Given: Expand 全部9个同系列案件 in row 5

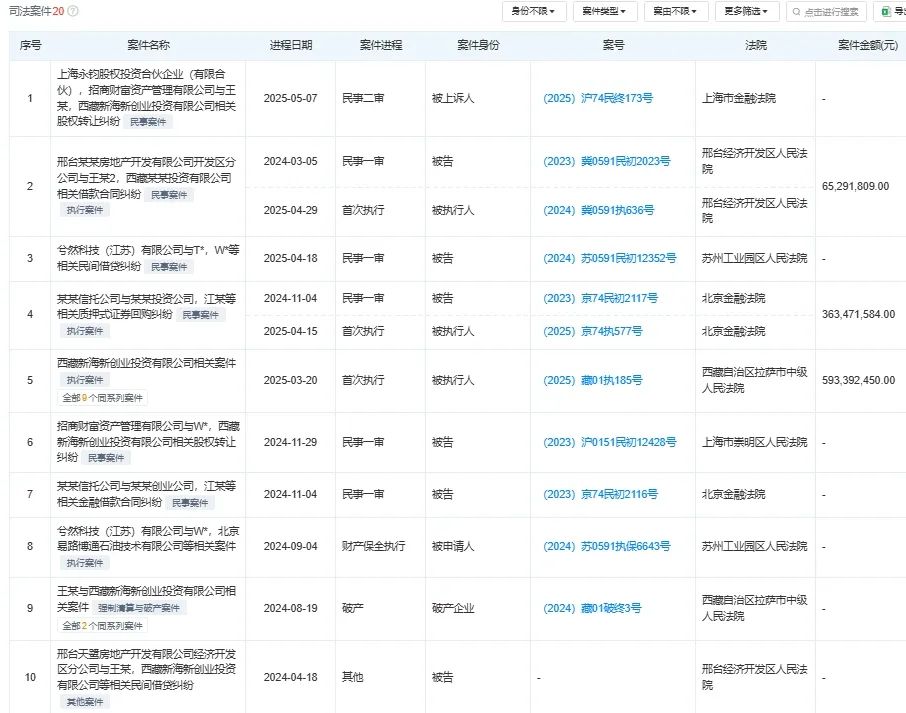Looking at the screenshot, I should click(x=103, y=397).
